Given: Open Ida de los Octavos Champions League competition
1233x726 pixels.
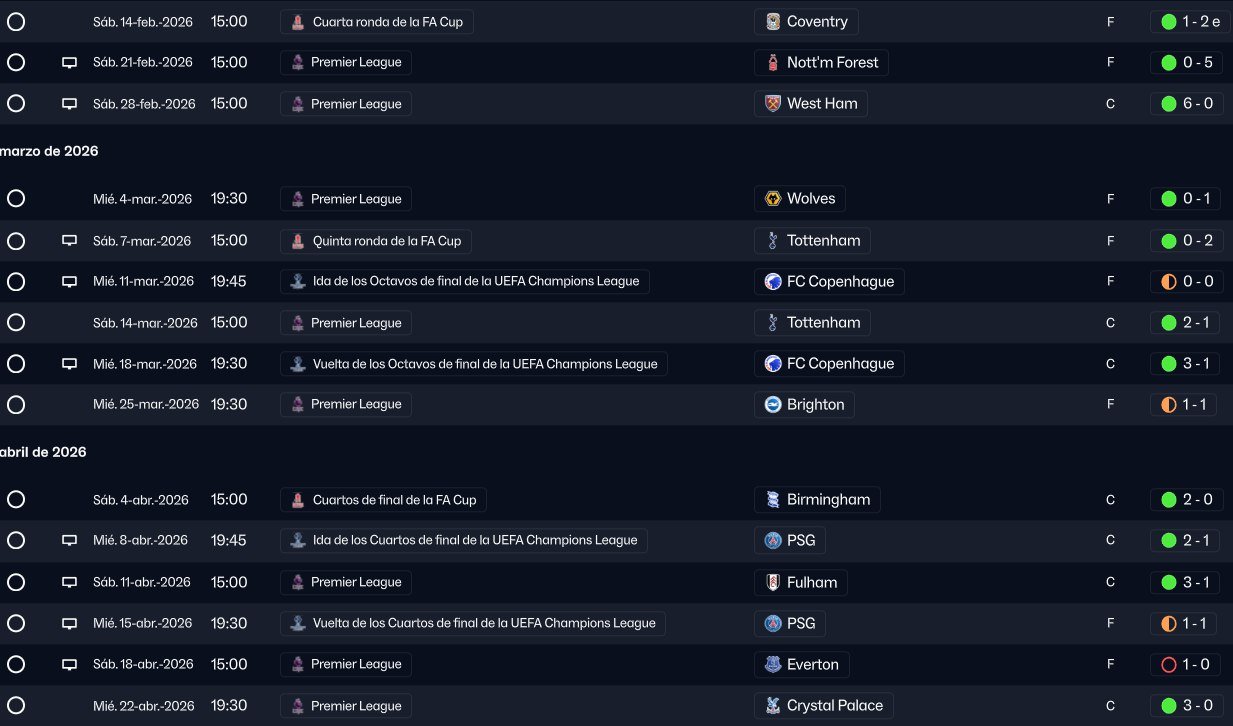Looking at the screenshot, I should [465, 281].
